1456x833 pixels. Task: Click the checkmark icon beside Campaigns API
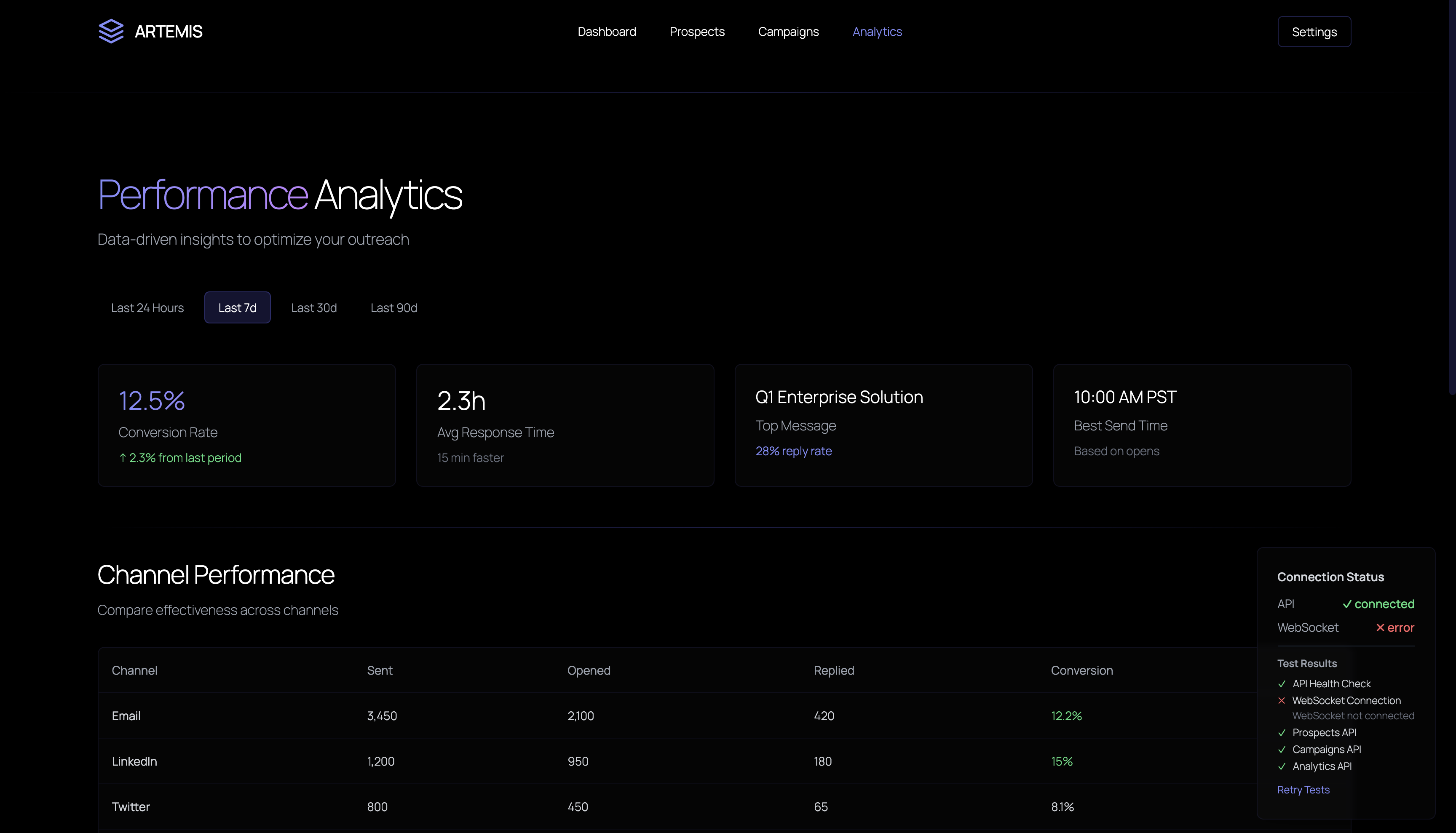(x=1282, y=750)
